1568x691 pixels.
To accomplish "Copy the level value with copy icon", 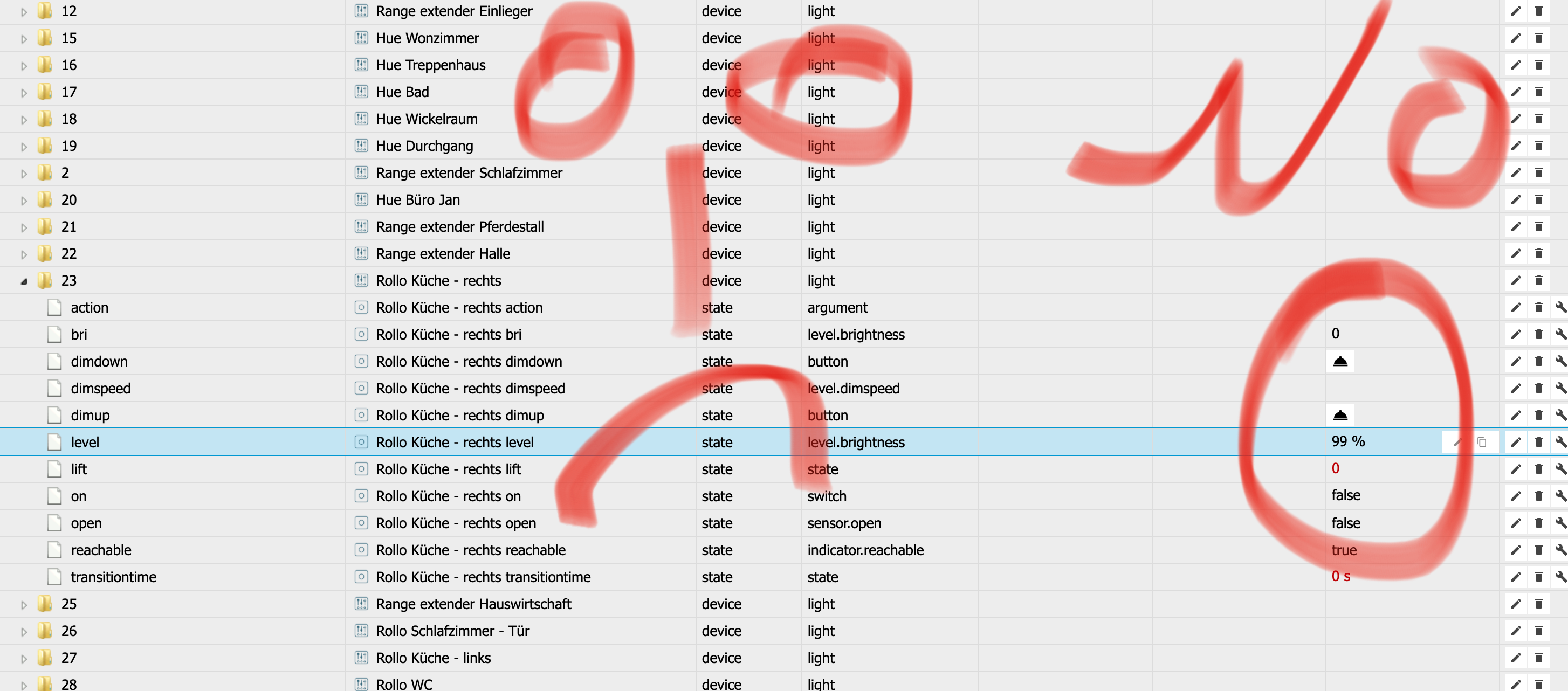I will pos(1482,442).
